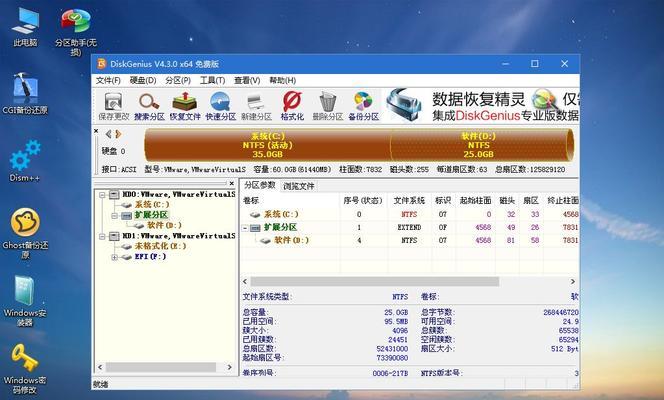664x400 pixels.
Task: Expand the EFI(F:) tree node
Action: tap(114, 257)
